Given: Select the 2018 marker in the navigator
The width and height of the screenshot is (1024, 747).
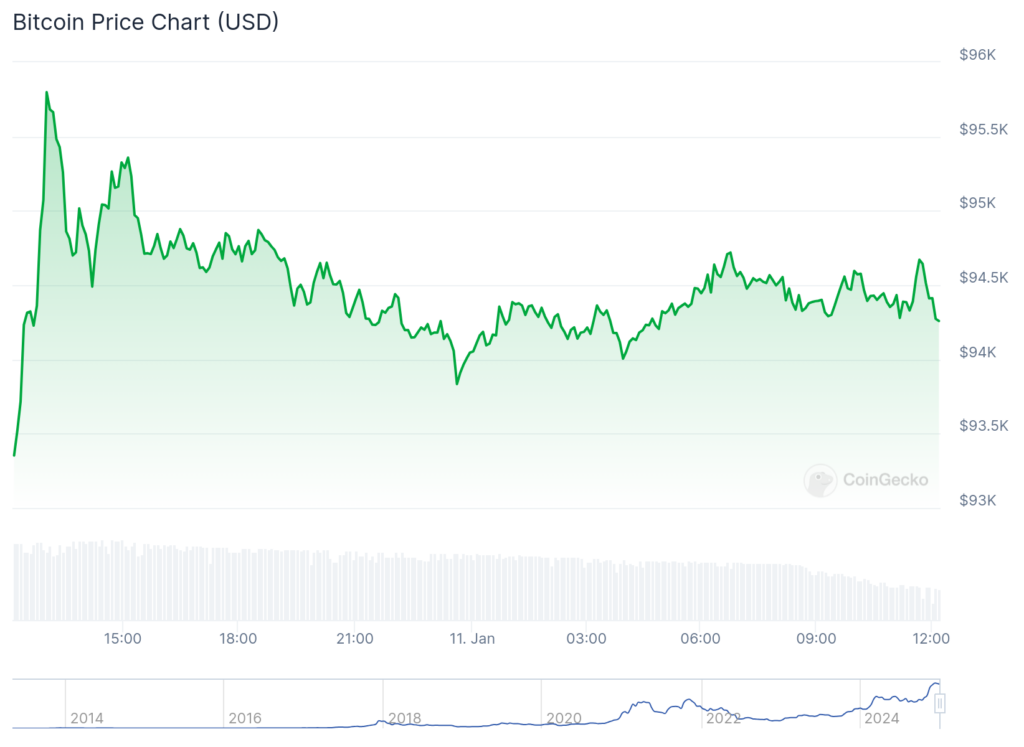Looking at the screenshot, I should [404, 718].
